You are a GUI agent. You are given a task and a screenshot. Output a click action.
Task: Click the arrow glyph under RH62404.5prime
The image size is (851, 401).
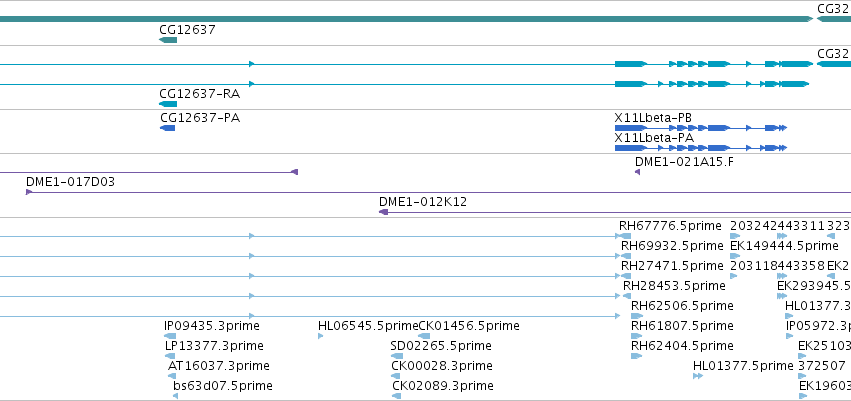click(x=636, y=356)
